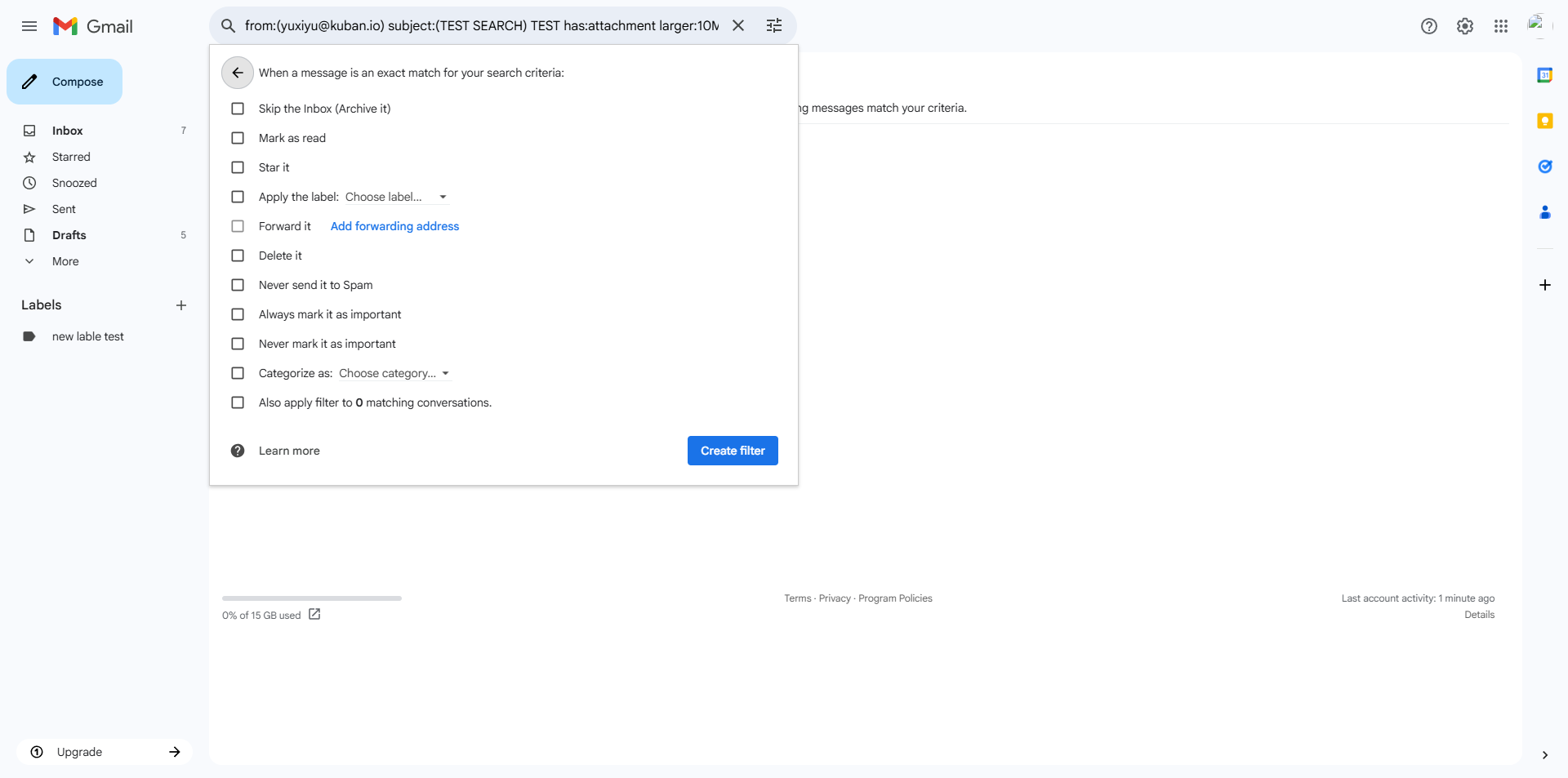Check the Delete it option

(238, 256)
